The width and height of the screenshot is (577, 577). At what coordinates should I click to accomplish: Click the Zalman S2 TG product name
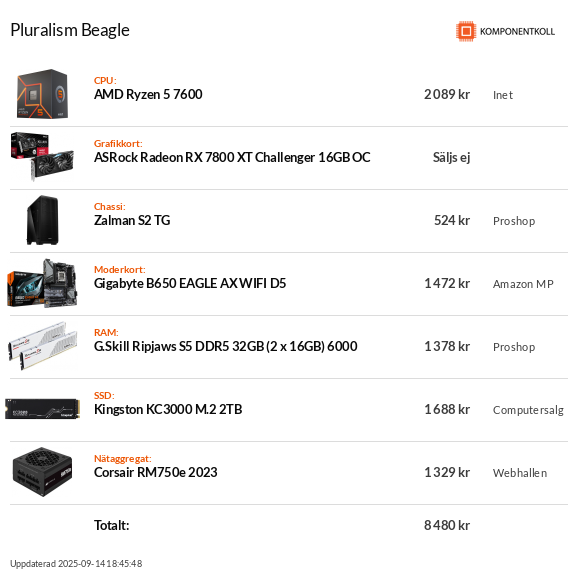[x=132, y=220]
